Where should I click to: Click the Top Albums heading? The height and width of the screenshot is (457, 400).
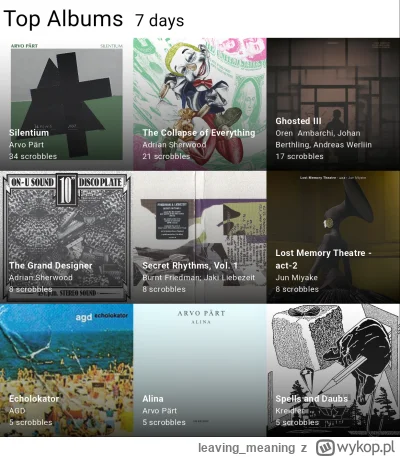click(x=63, y=18)
